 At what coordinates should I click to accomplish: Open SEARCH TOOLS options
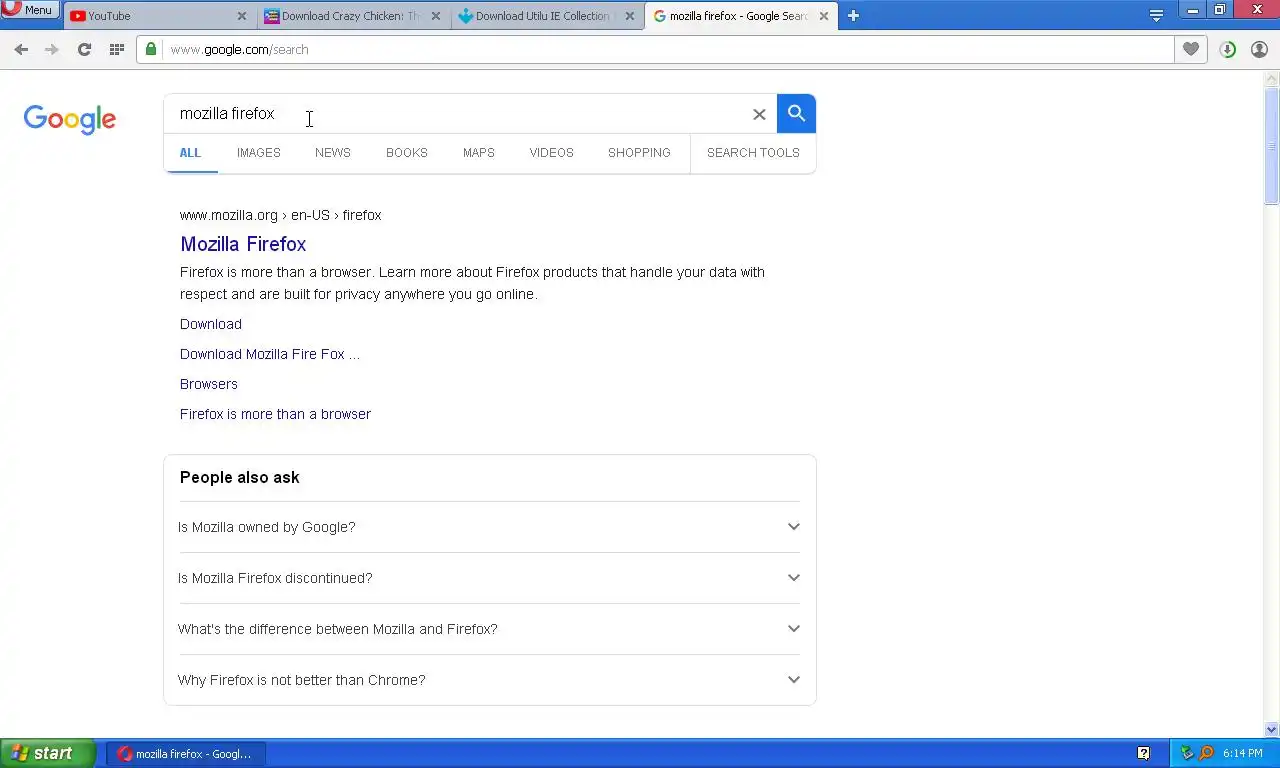tap(753, 153)
